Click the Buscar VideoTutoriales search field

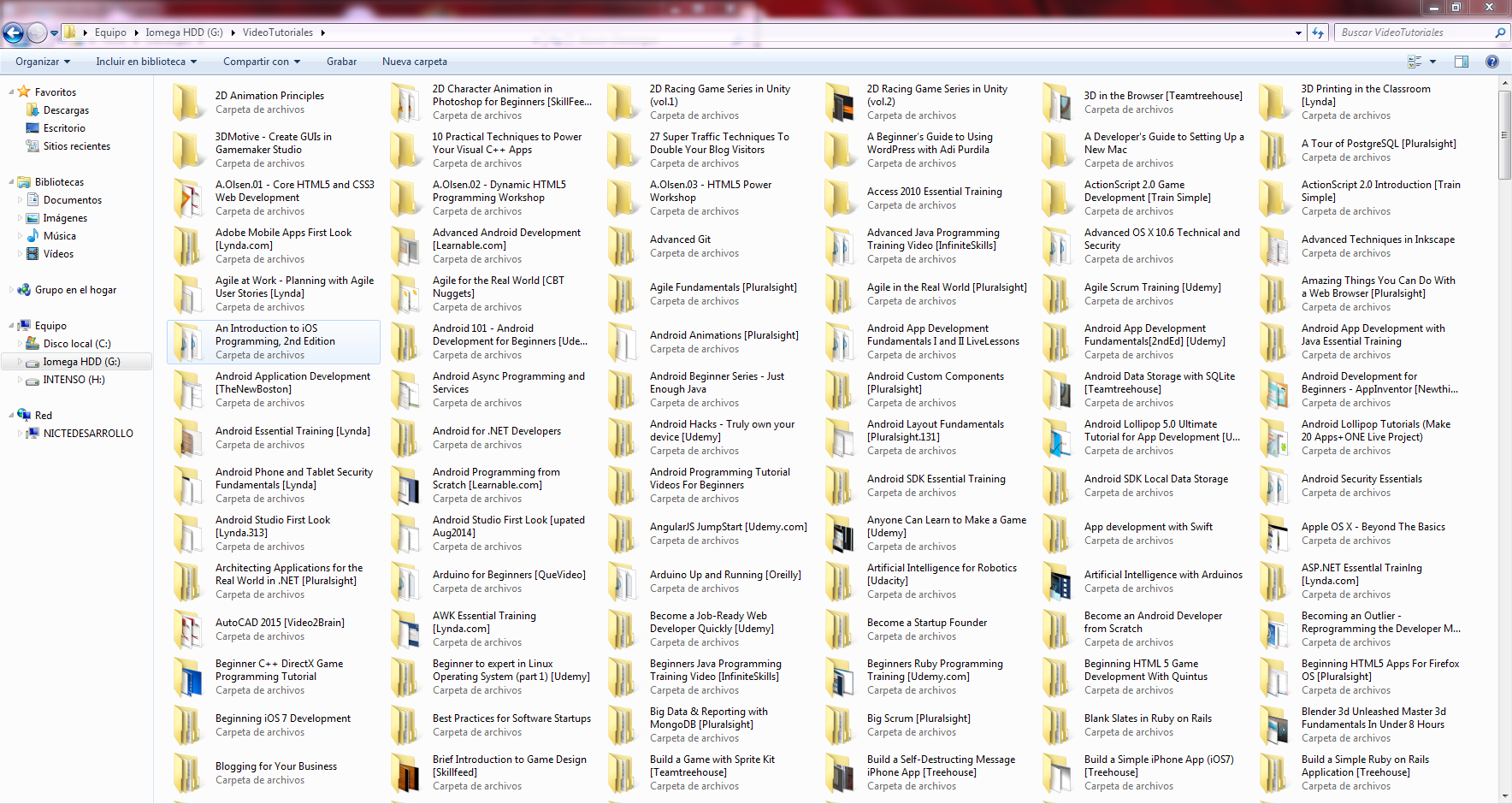point(1413,33)
